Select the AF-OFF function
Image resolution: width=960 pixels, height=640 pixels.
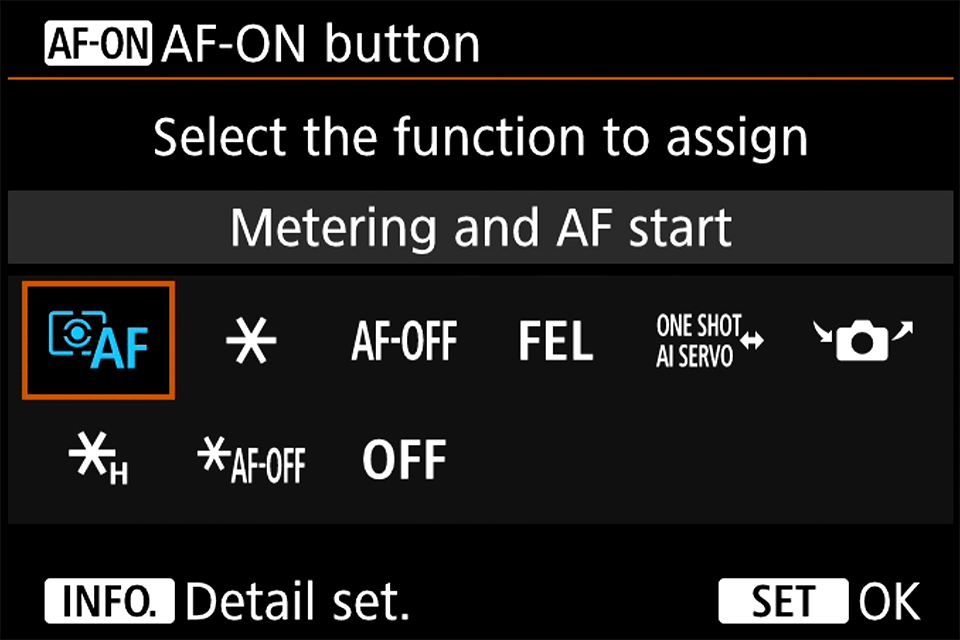[404, 341]
